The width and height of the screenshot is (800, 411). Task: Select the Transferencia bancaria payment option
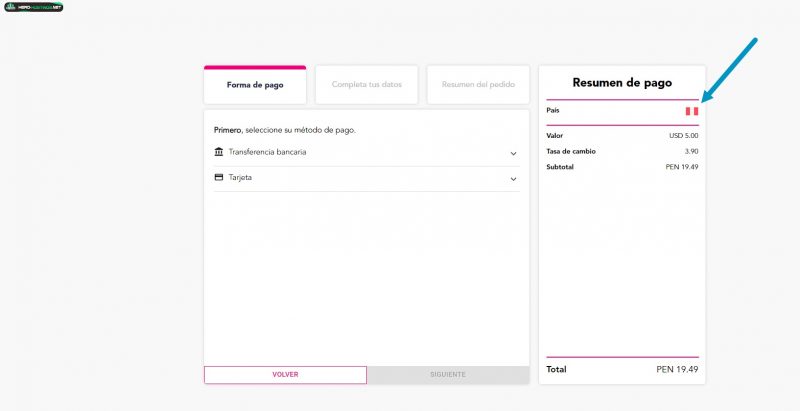coord(267,152)
